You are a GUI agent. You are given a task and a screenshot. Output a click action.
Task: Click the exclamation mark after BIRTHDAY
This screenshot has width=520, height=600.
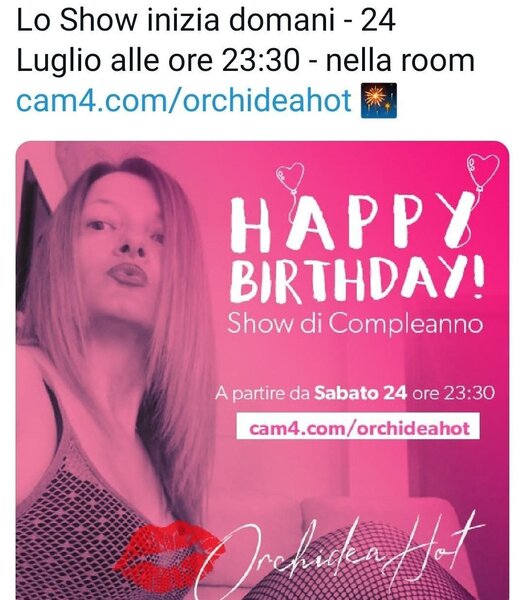coord(479,279)
